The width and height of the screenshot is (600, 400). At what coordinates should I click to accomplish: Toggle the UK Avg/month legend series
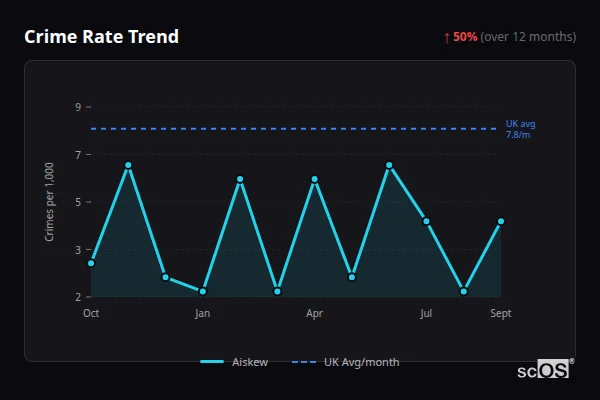346,362
